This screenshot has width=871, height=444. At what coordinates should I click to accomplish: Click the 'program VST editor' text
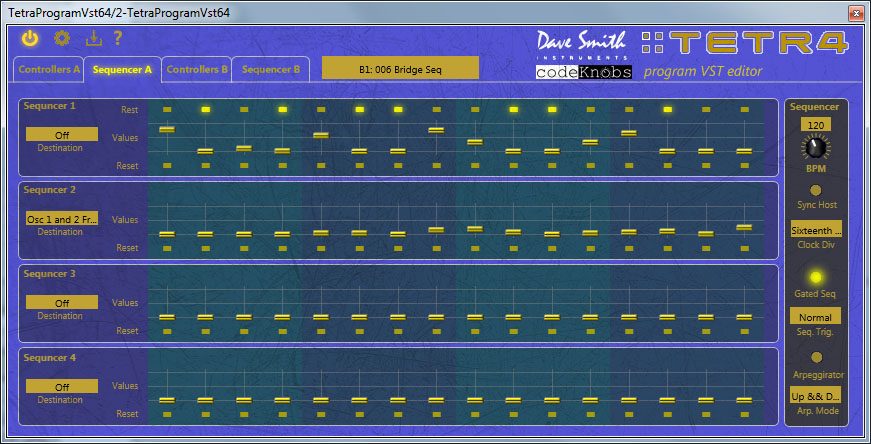click(x=703, y=72)
